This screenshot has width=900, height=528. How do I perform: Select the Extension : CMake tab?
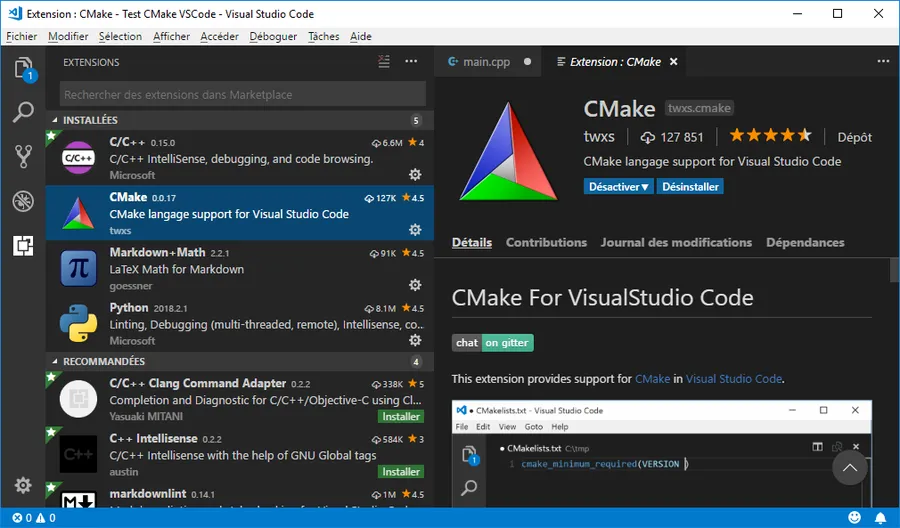(x=614, y=61)
